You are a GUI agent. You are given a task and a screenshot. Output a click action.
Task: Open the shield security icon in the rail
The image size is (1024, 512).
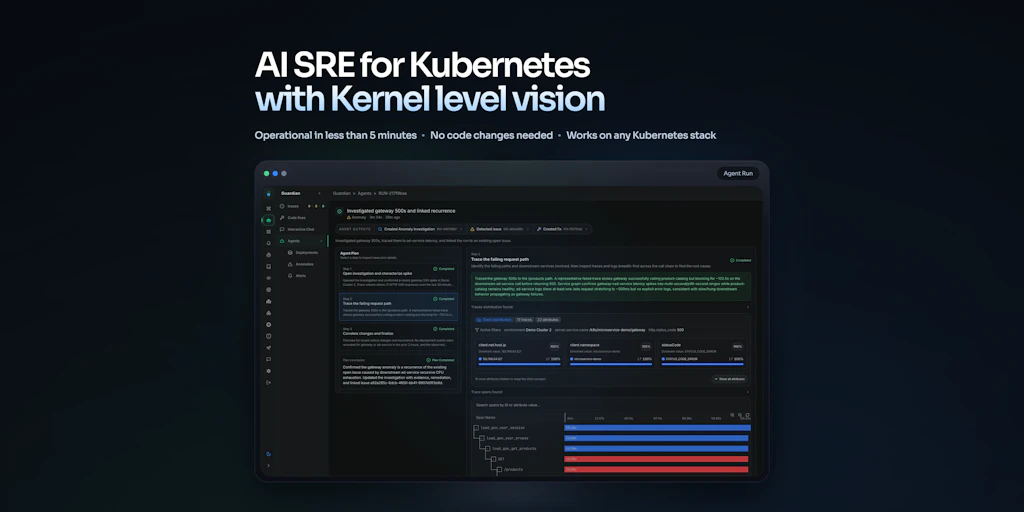click(x=268, y=336)
